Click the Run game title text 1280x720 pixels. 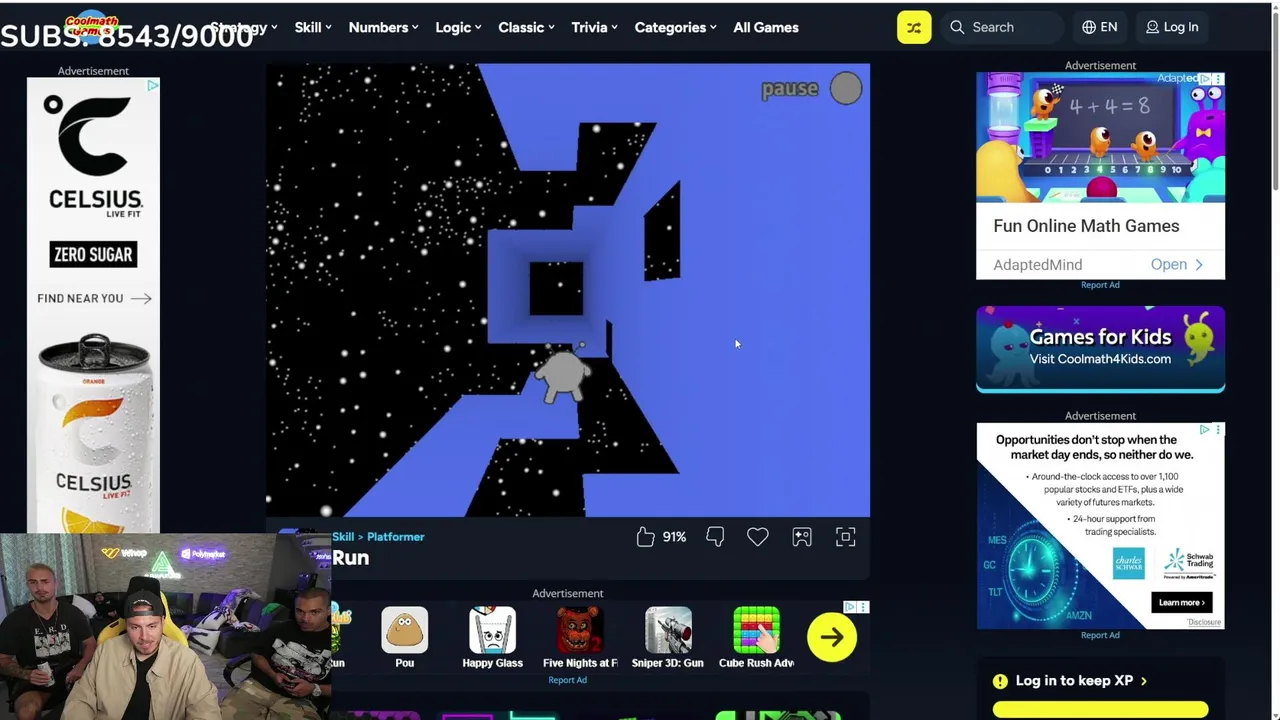351,558
